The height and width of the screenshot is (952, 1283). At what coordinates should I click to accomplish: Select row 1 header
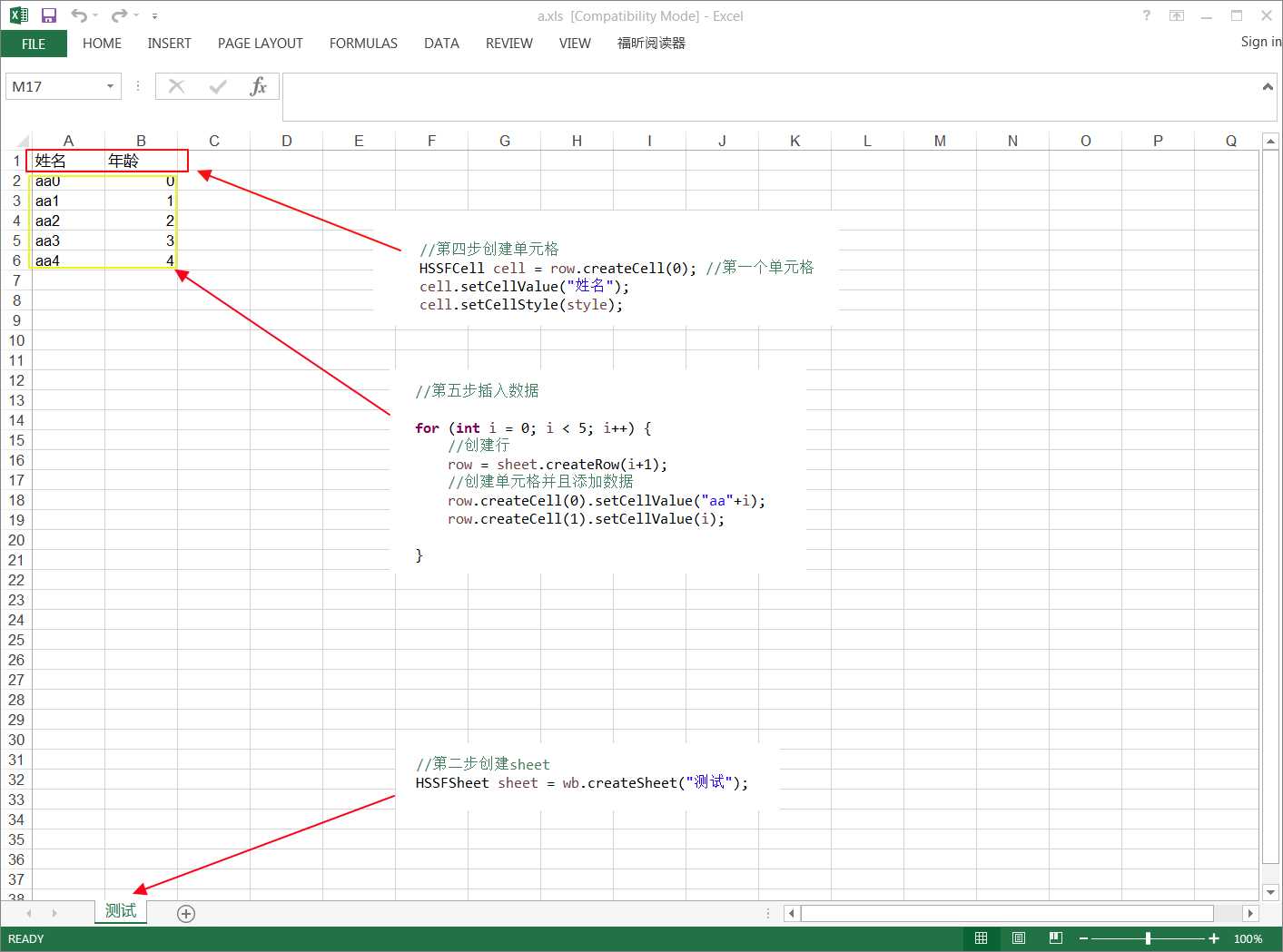click(x=16, y=161)
